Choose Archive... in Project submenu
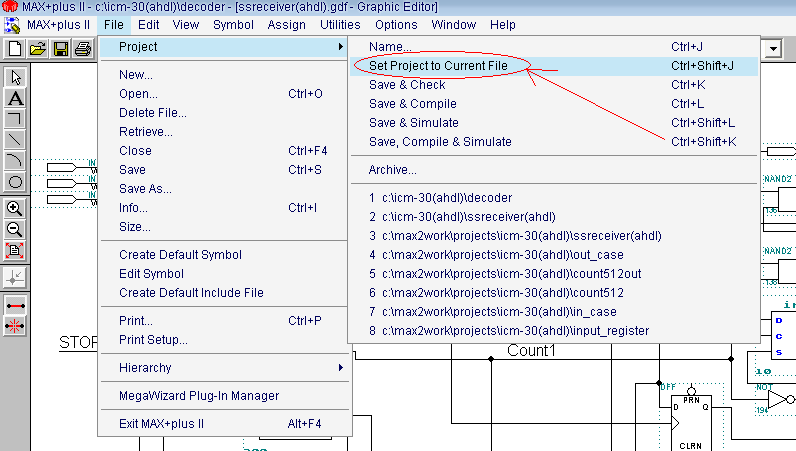796x451 pixels. coord(554,170)
